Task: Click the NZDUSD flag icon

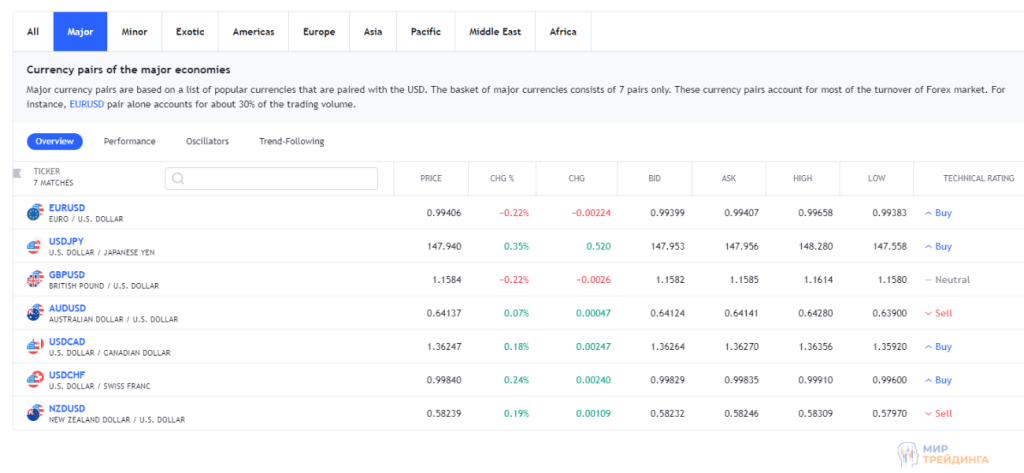Action: [34, 413]
